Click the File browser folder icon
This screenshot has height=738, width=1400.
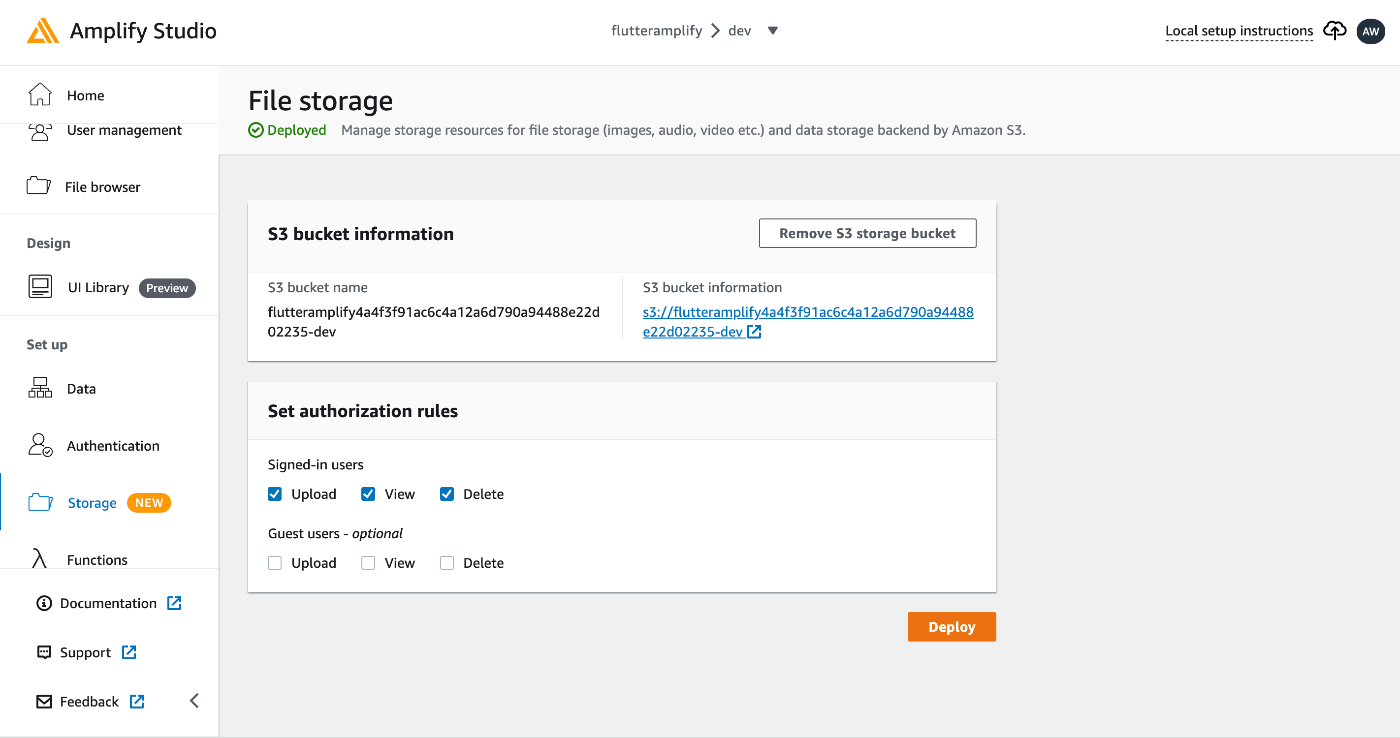coord(39,186)
